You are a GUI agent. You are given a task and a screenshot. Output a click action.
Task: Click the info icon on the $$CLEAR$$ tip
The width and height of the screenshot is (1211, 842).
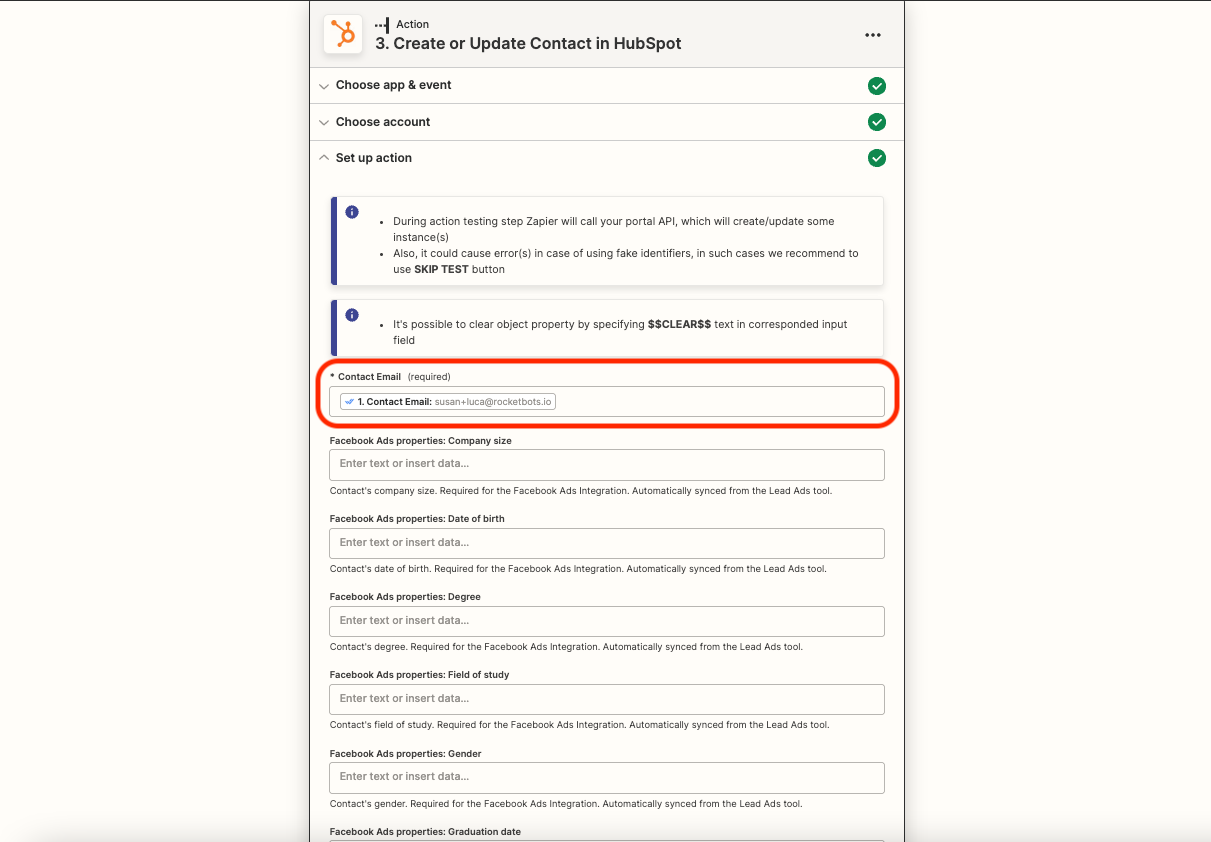point(351,313)
